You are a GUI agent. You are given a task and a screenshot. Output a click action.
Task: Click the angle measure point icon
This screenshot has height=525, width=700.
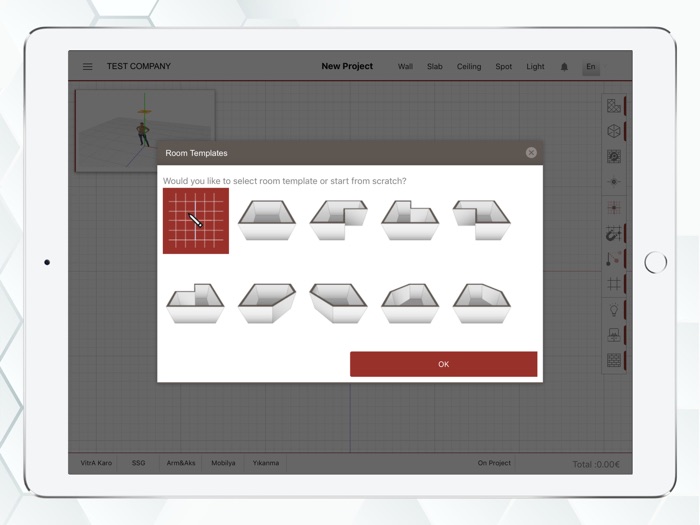(614, 258)
